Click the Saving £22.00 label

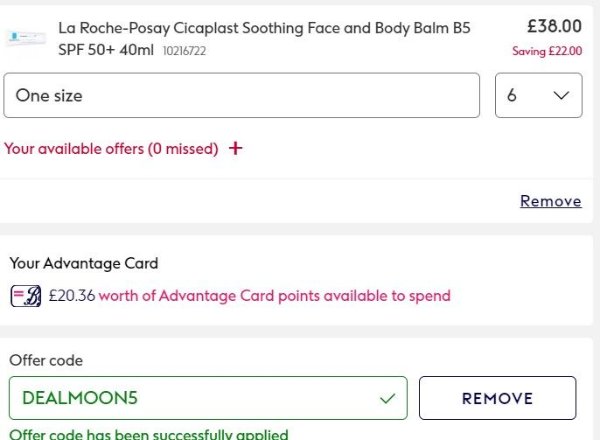(547, 51)
